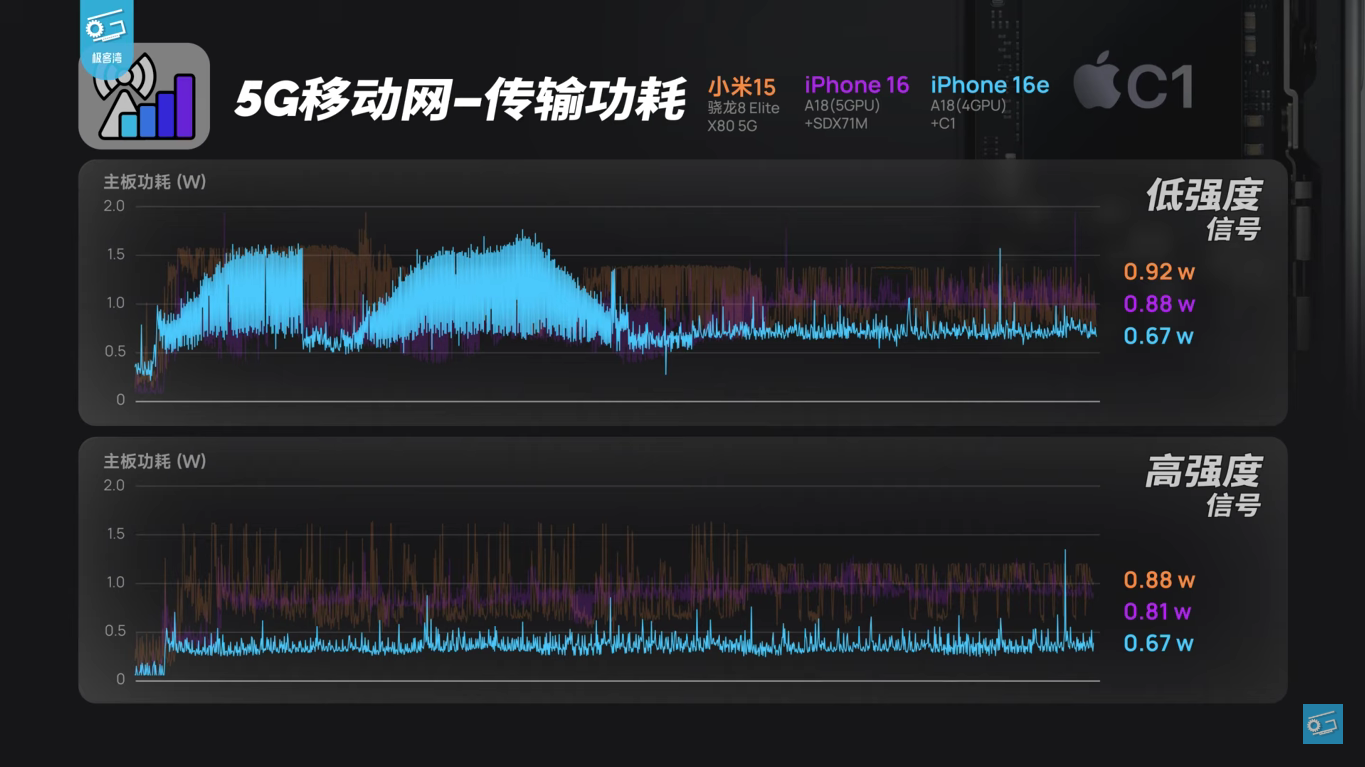The height and width of the screenshot is (767, 1365).
Task: Click the 2.0 axis tick in upper chart
Action: tap(114, 206)
